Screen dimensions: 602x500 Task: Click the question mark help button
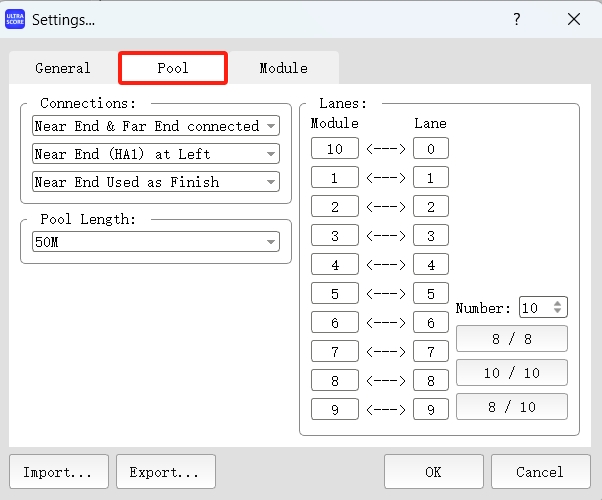517,19
